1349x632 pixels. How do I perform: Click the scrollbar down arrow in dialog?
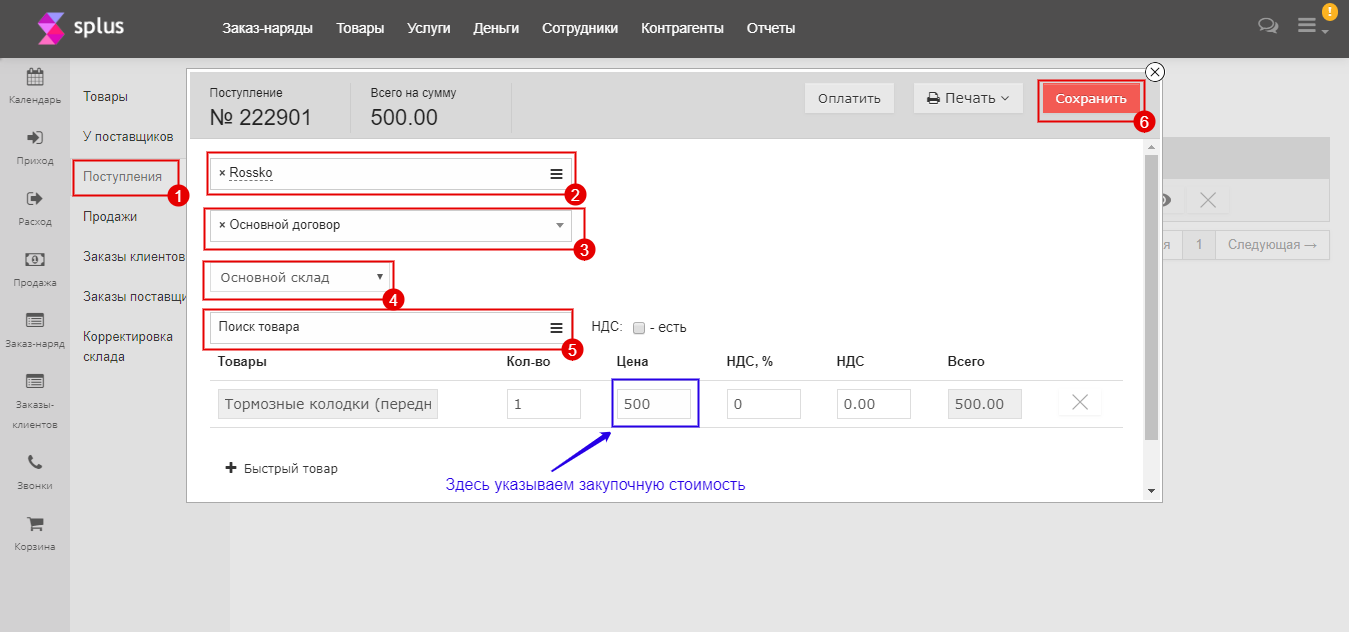[x=1151, y=491]
